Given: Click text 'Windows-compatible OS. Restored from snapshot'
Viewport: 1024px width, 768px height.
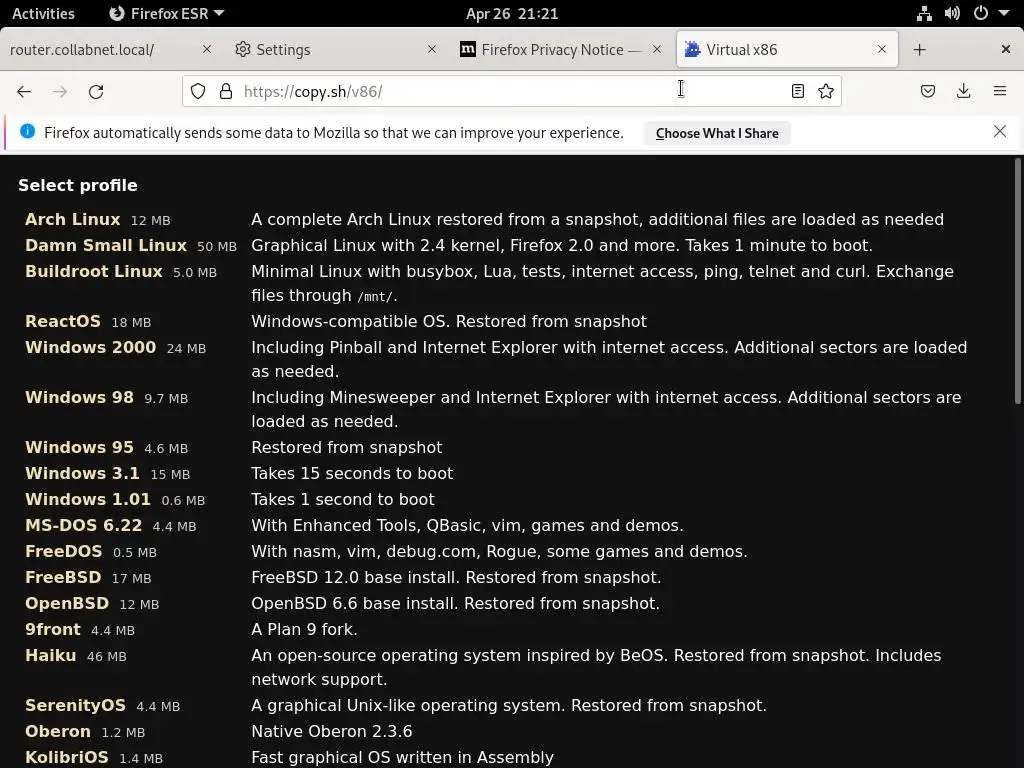Looking at the screenshot, I should click(449, 321).
